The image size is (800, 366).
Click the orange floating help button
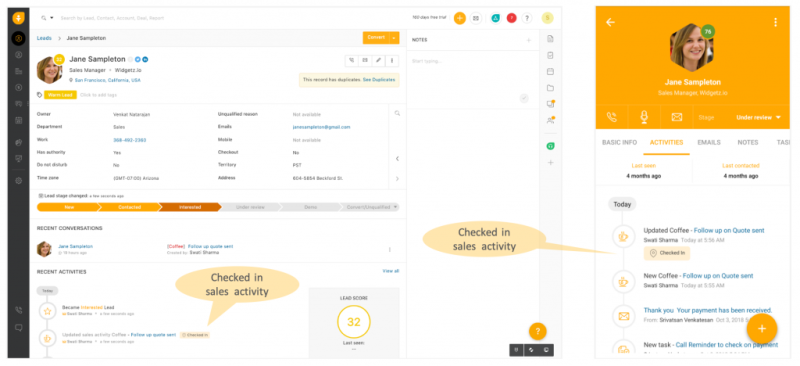pyautogui.click(x=538, y=331)
